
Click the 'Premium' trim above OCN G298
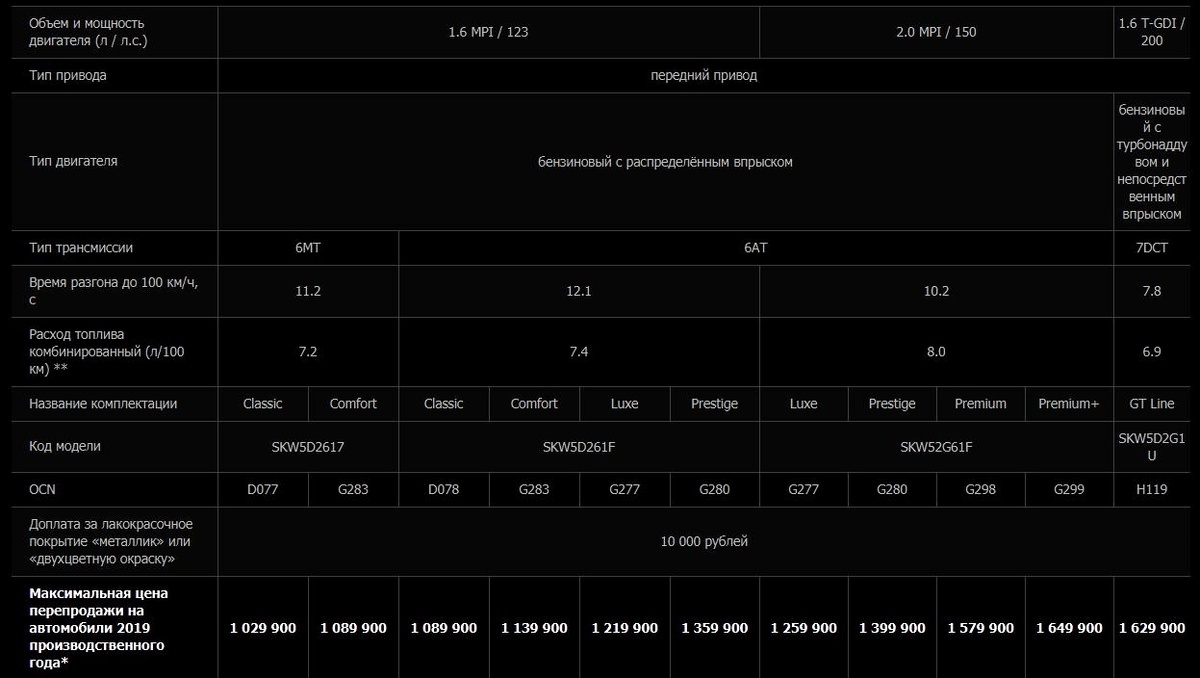[x=981, y=404]
